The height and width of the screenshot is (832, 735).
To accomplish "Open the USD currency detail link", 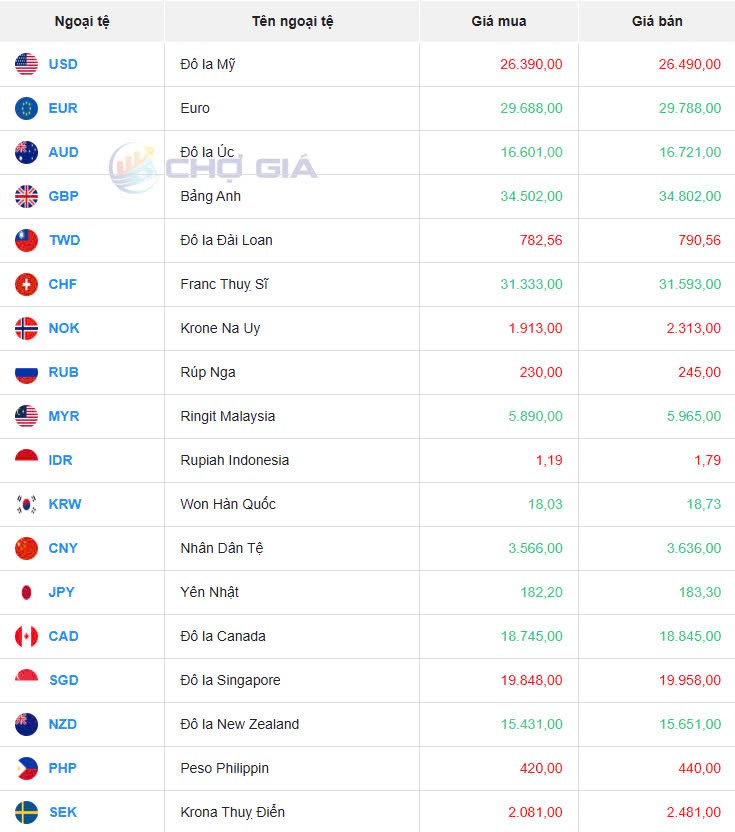I will (64, 64).
